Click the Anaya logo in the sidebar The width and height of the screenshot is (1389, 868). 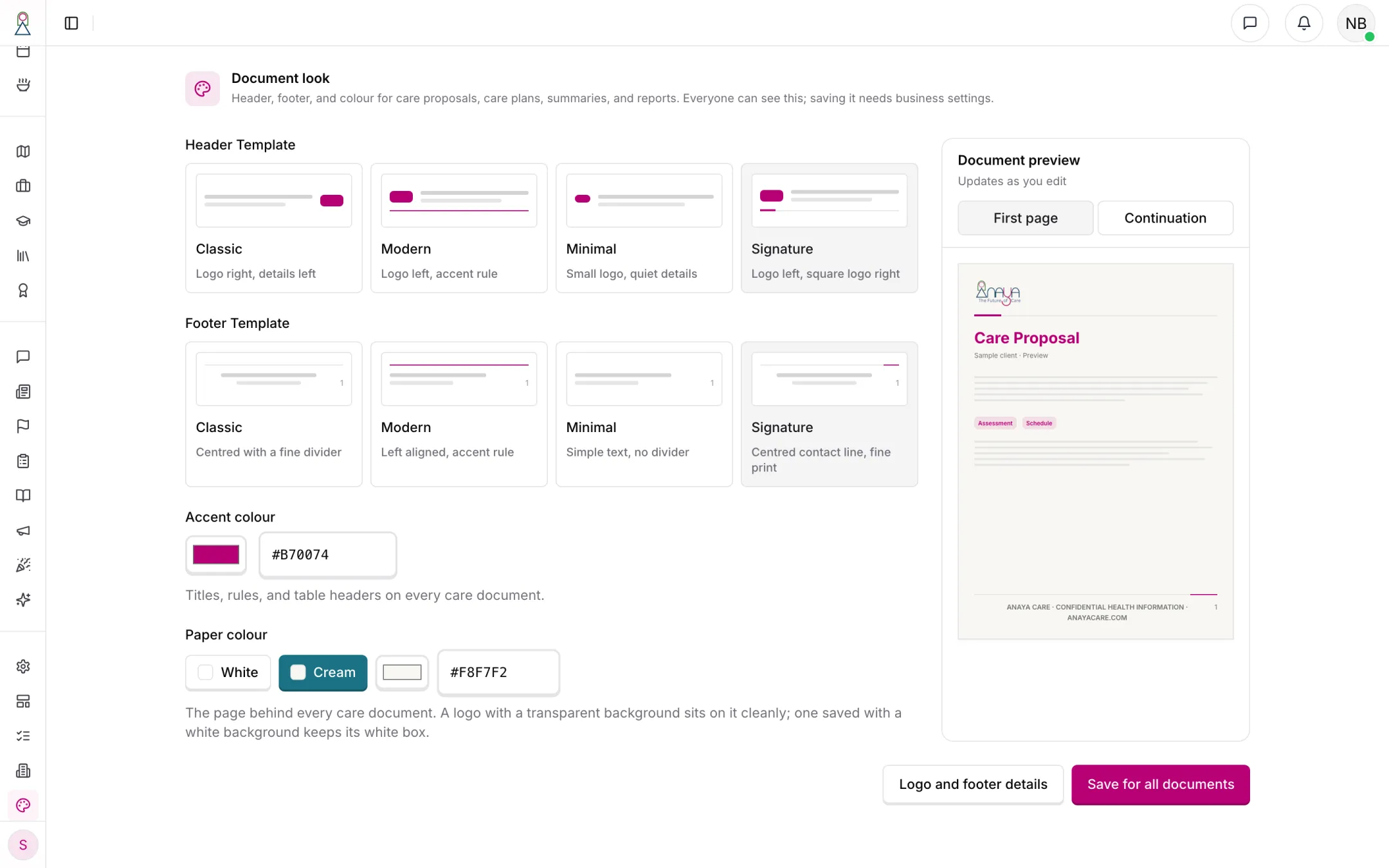coord(23,23)
